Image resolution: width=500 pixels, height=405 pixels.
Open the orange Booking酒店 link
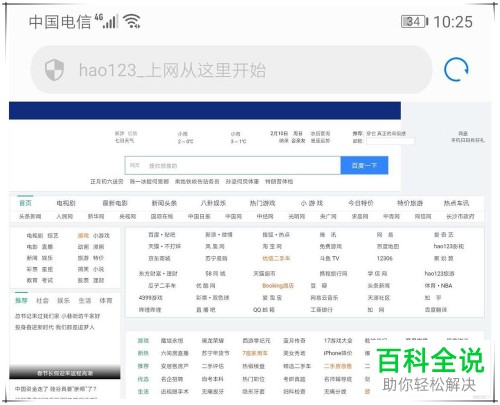278,286
